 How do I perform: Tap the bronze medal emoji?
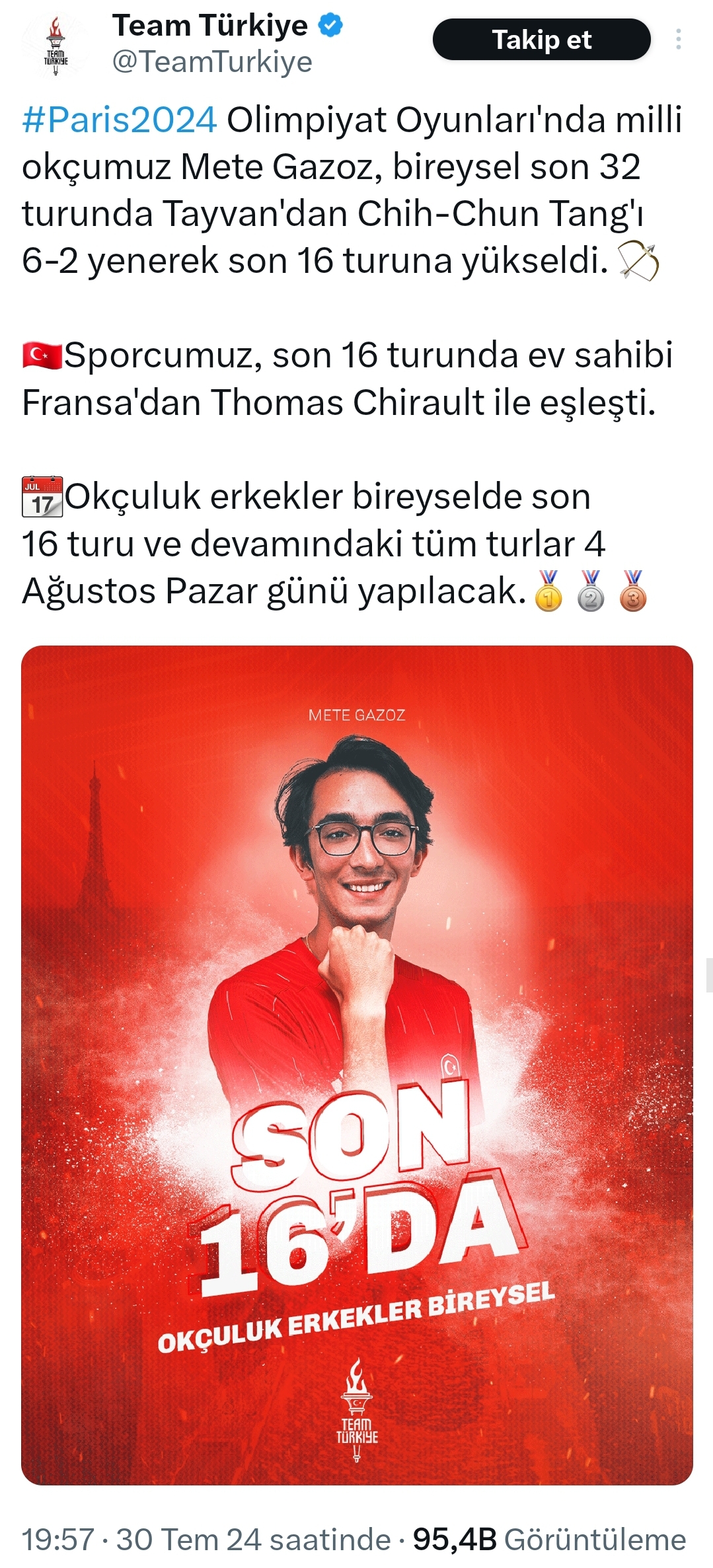pos(633,591)
